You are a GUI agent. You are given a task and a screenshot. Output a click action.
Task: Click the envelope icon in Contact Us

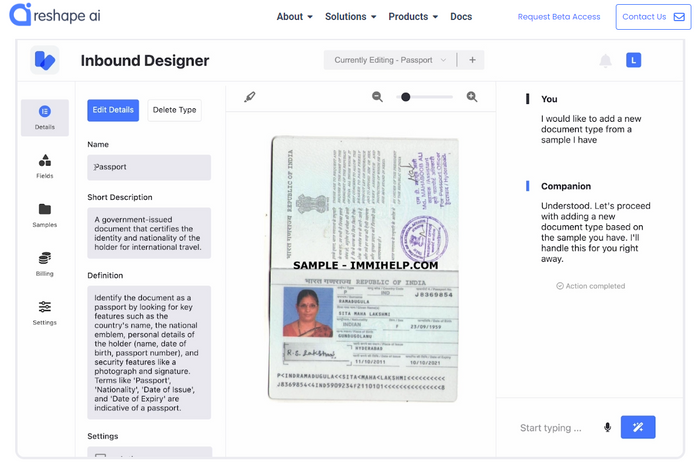click(679, 17)
